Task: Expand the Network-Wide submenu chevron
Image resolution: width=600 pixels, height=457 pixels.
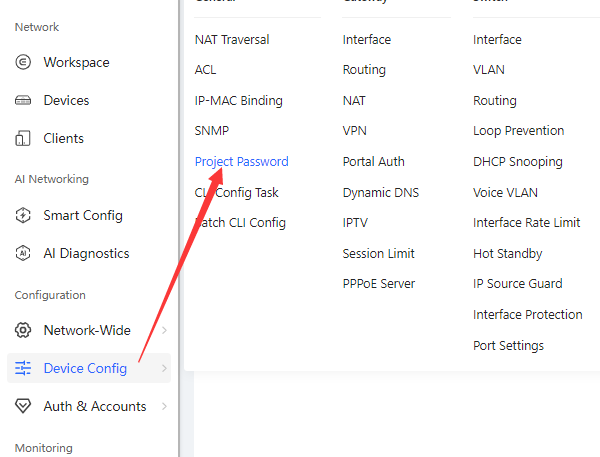Action: coord(165,330)
